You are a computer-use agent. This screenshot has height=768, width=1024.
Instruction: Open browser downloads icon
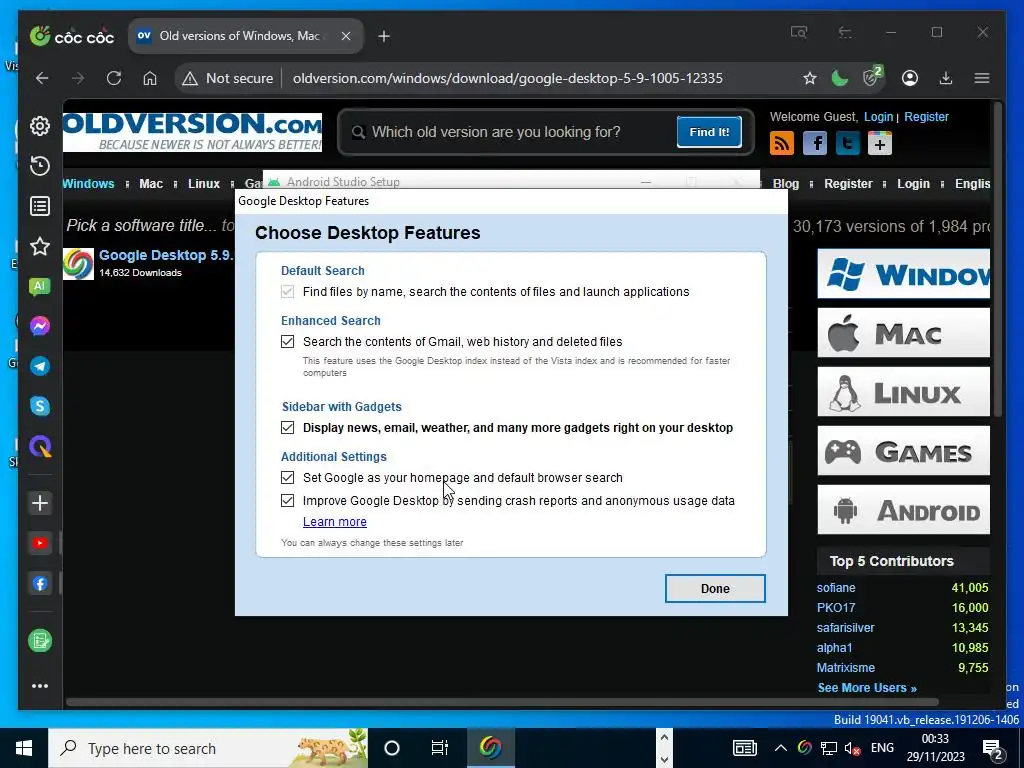[946, 78]
